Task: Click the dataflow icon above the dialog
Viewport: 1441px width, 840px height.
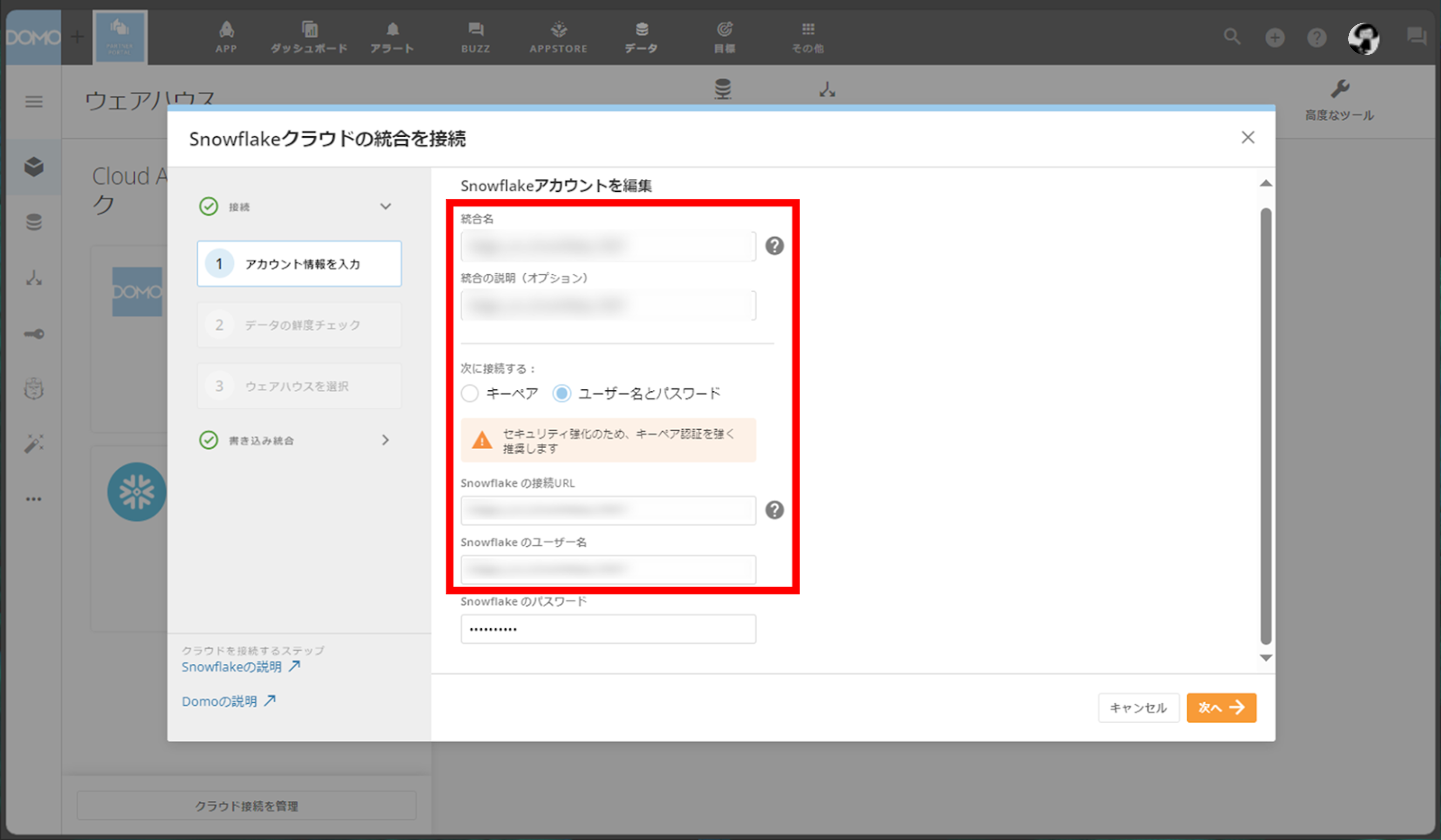Action: (x=827, y=90)
